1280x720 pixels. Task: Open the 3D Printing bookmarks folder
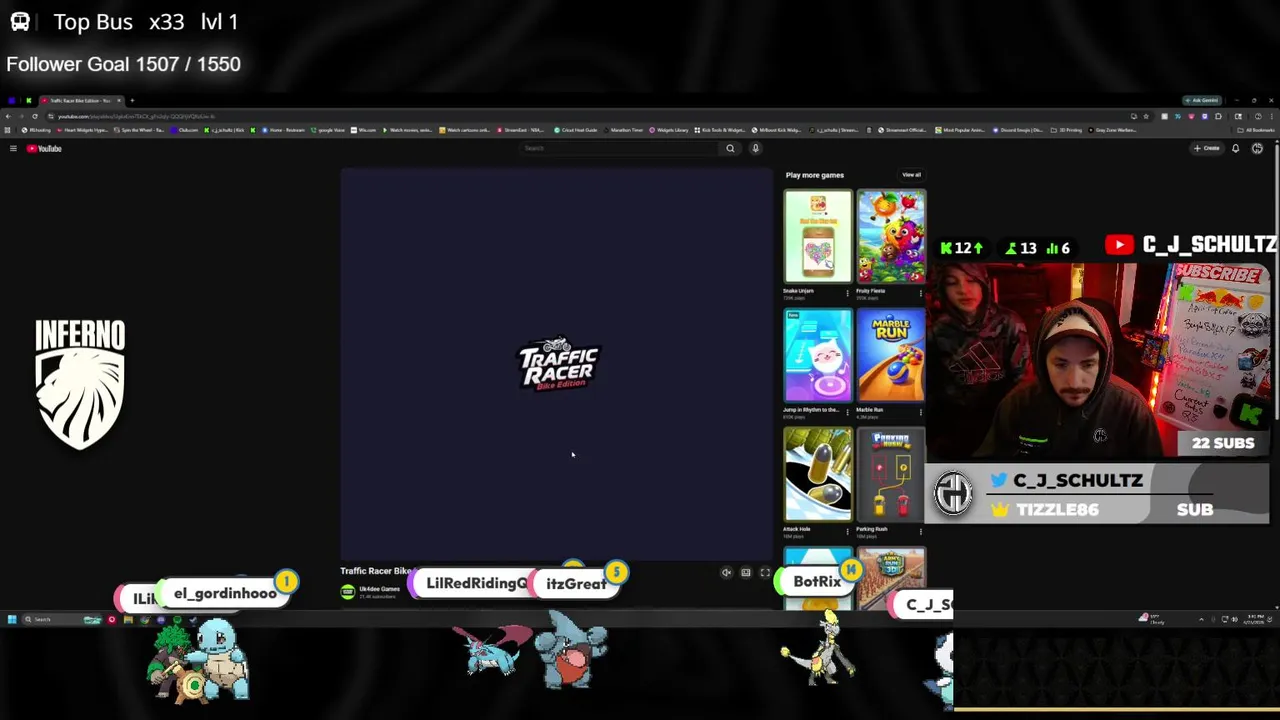[x=1066, y=130]
